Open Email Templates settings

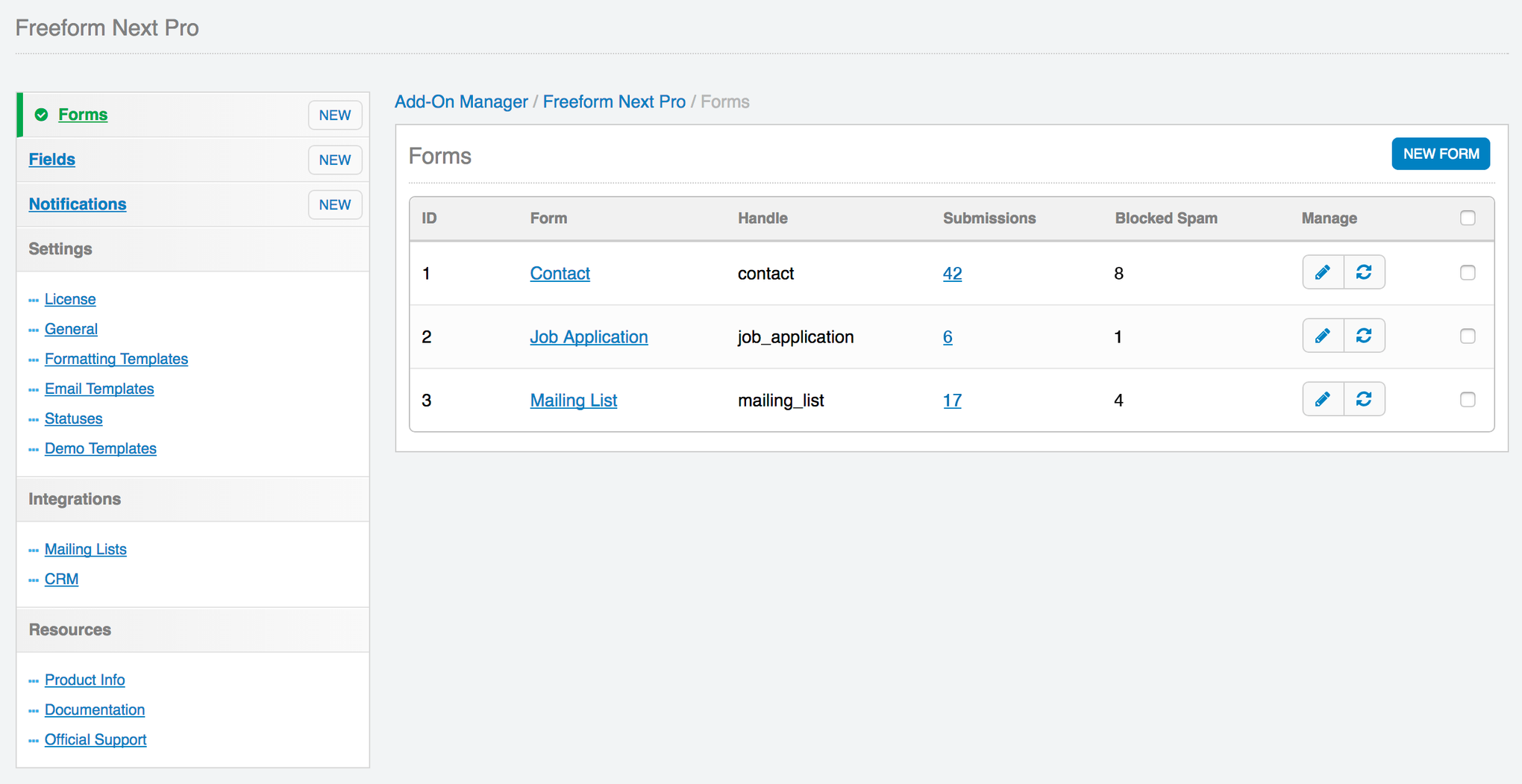pyautogui.click(x=99, y=389)
